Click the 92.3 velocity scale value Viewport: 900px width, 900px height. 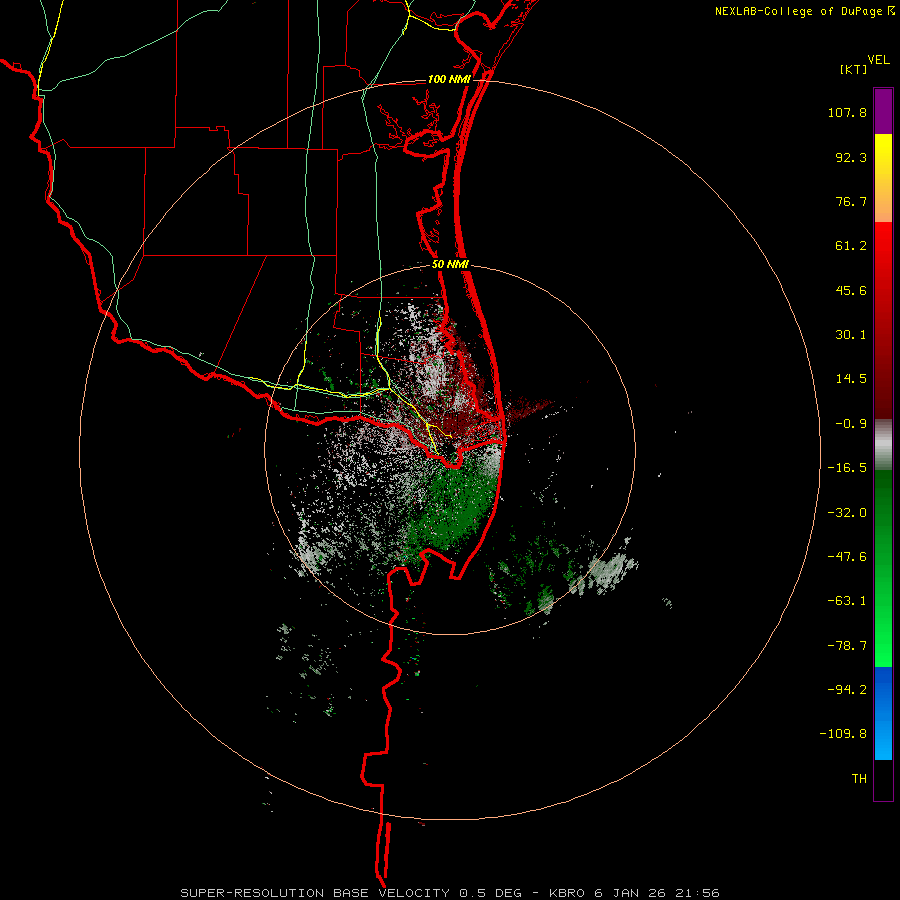tap(851, 157)
